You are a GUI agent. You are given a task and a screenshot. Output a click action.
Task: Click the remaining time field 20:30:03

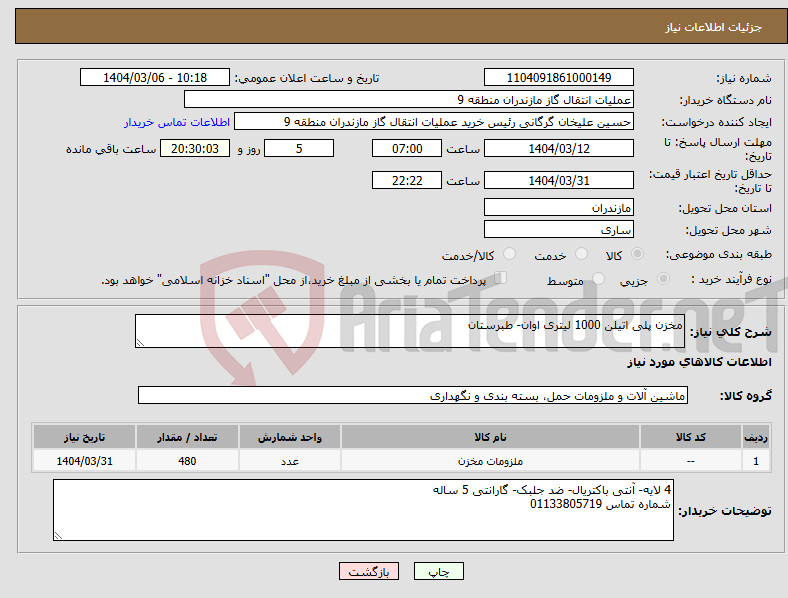(x=195, y=149)
